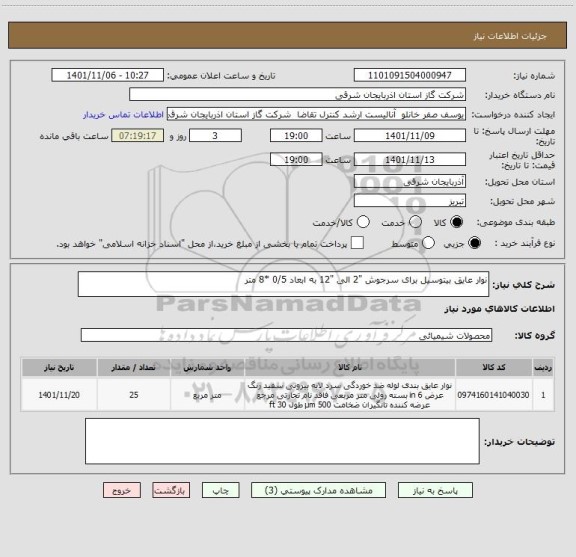The height and width of the screenshot is (557, 576).
Task: Click the چاپ print button
Action: [x=221, y=490]
